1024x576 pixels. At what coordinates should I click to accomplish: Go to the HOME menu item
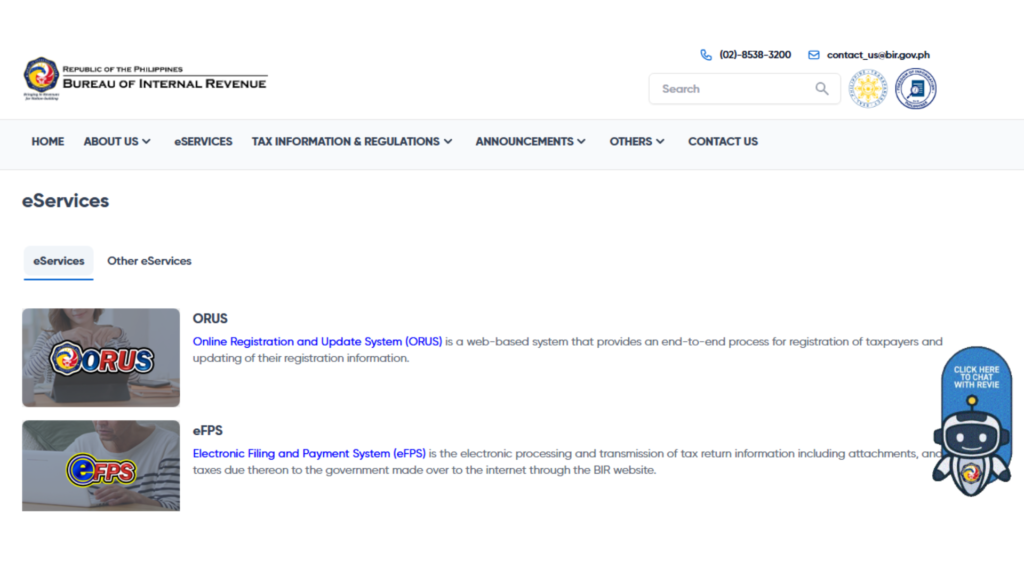pyautogui.click(x=48, y=142)
